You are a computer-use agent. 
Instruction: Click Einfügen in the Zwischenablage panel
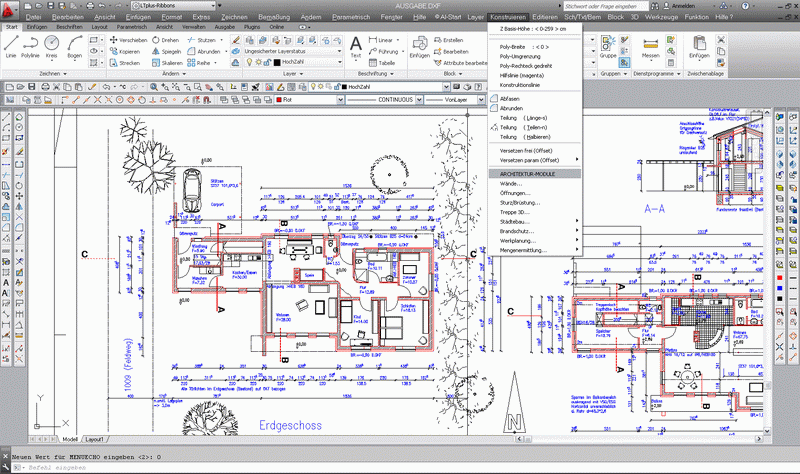point(699,47)
